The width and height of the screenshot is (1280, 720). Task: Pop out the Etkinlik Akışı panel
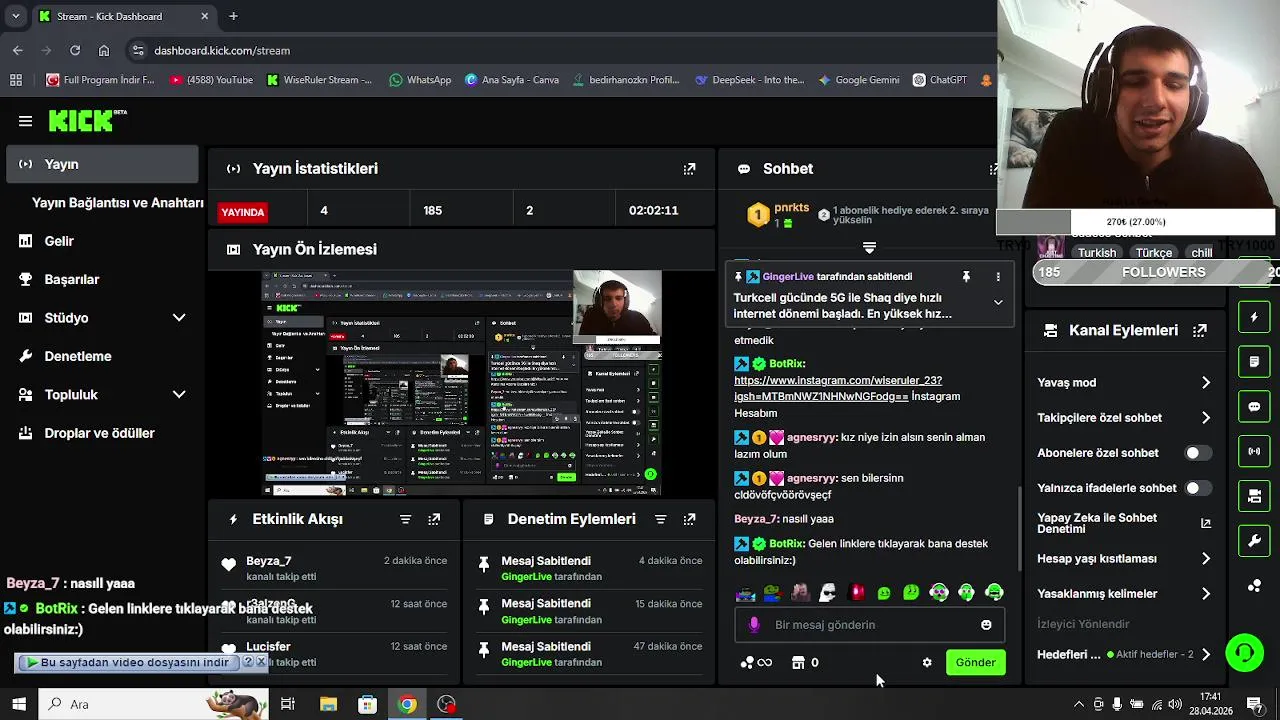[x=434, y=519]
